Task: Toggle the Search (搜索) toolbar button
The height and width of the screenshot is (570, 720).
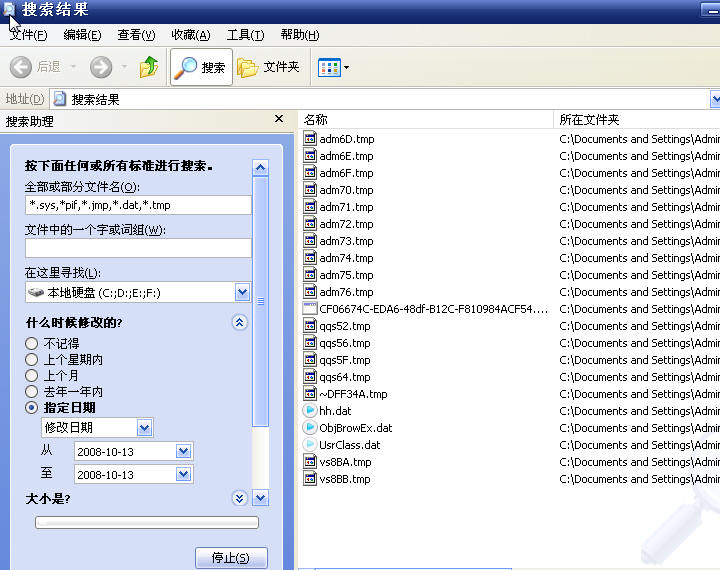Action: (201, 67)
